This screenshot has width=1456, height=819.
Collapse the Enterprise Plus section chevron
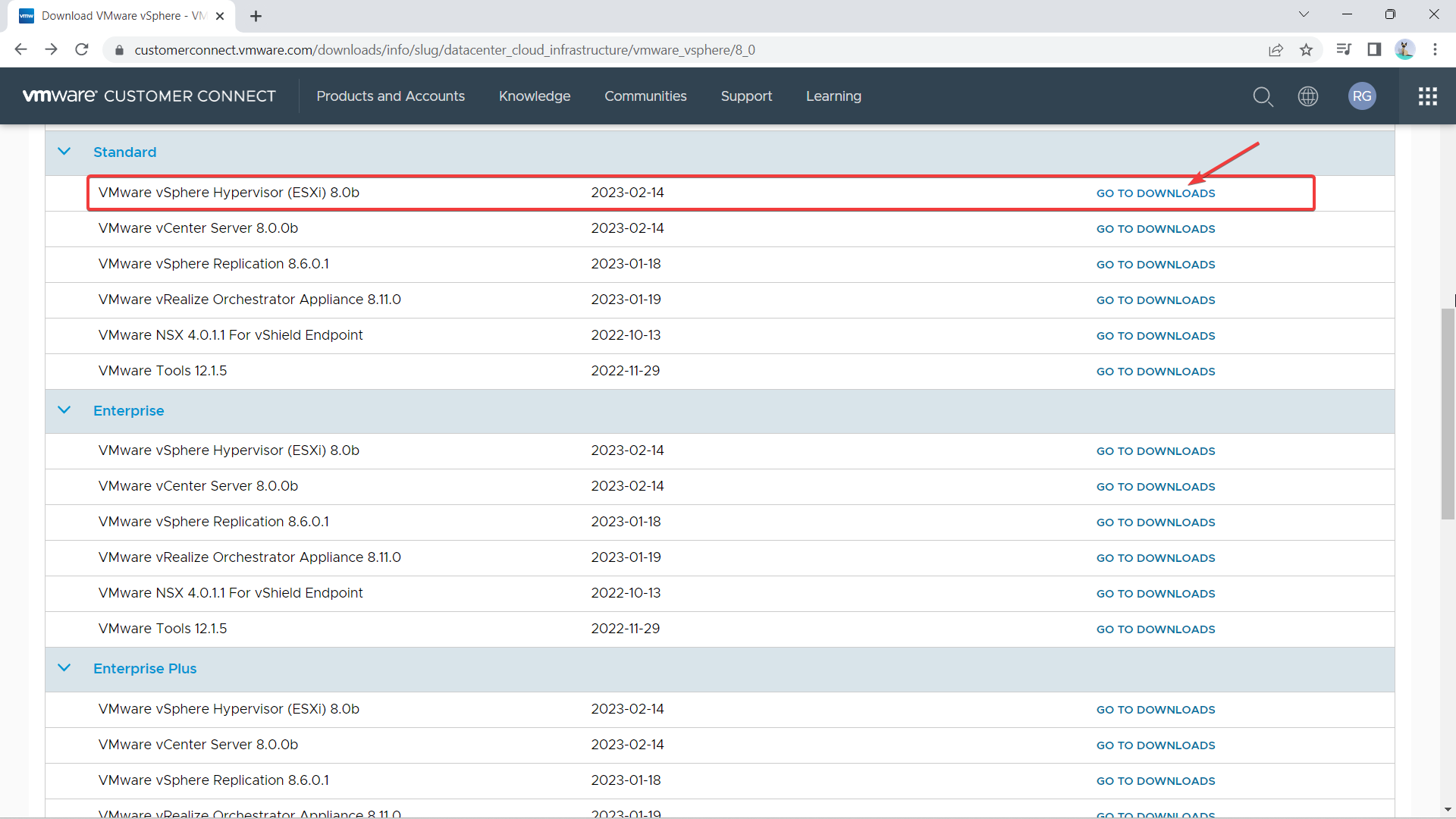pyautogui.click(x=64, y=668)
